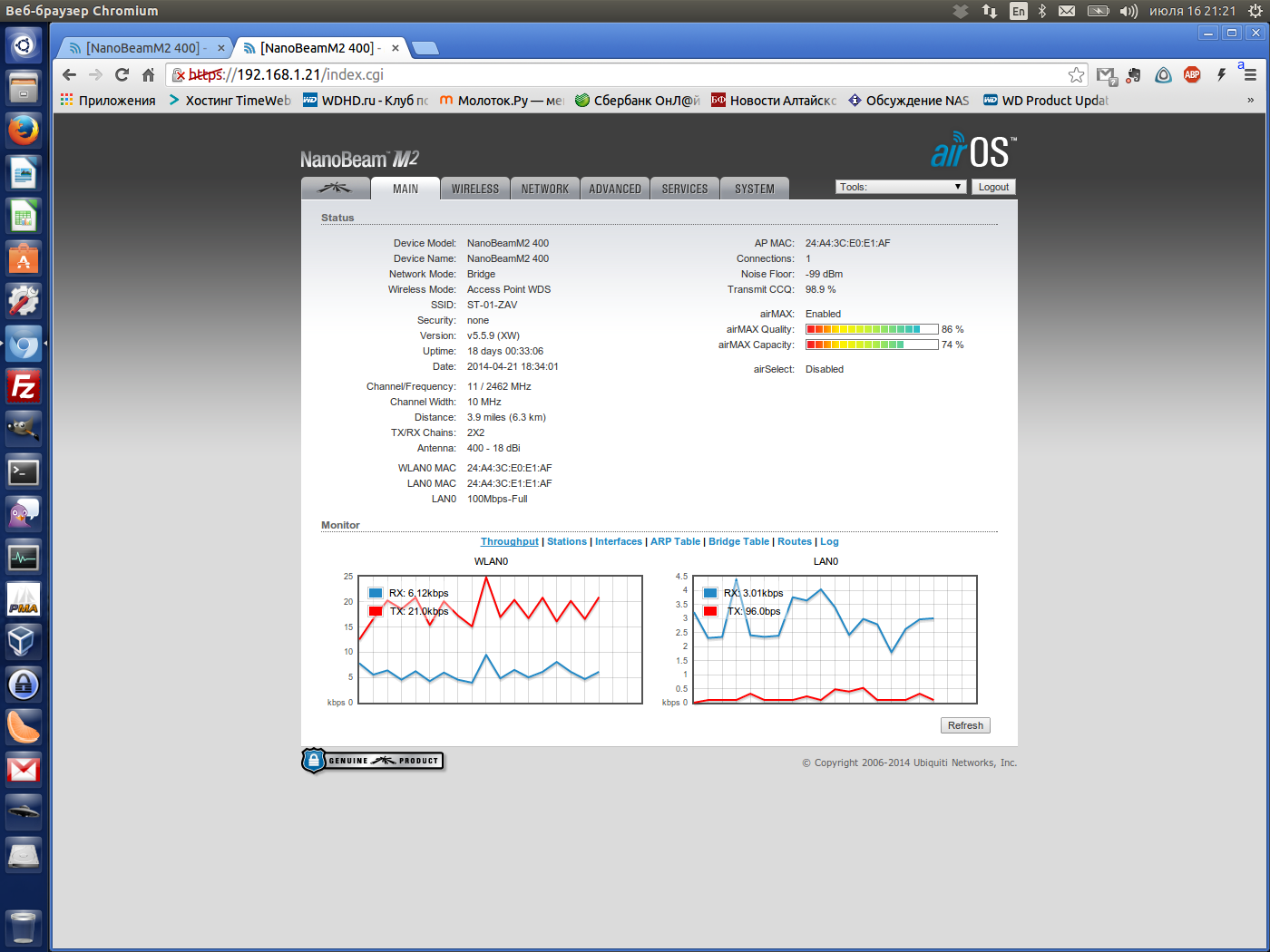Viewport: 1270px width, 952px height.
Task: Open the LAN0 throughput graph
Action: [x=835, y=639]
